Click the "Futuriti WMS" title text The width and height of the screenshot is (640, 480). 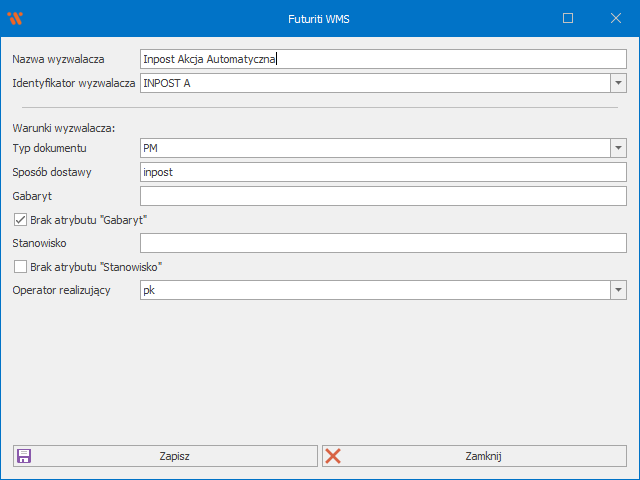(319, 19)
